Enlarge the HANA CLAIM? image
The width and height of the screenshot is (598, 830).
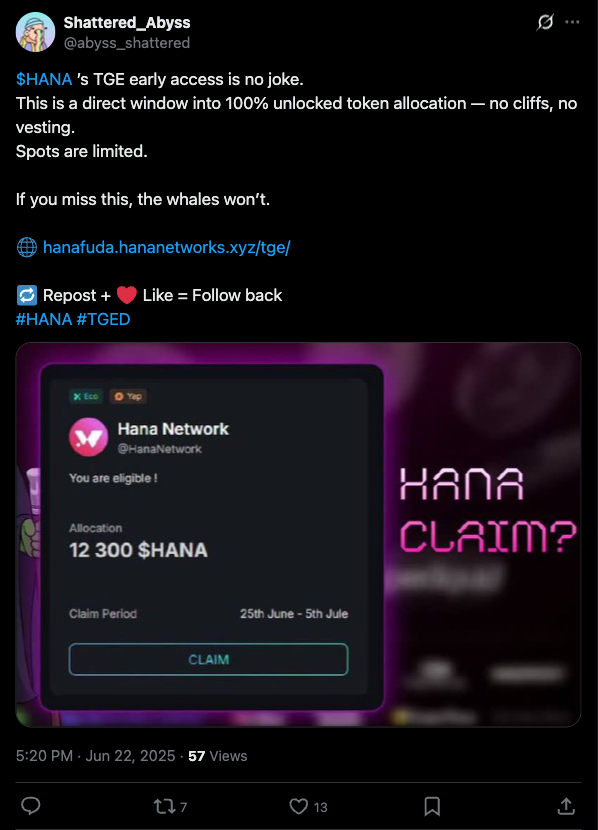[x=298, y=535]
